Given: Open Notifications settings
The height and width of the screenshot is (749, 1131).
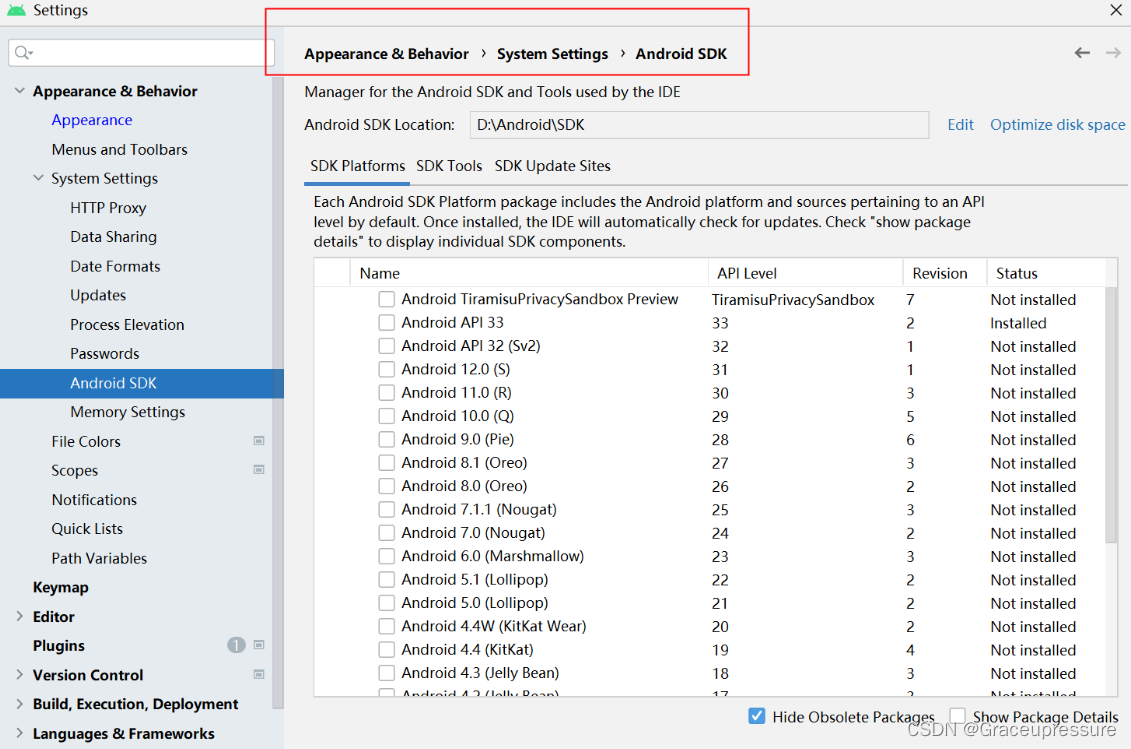Looking at the screenshot, I should tap(94, 499).
